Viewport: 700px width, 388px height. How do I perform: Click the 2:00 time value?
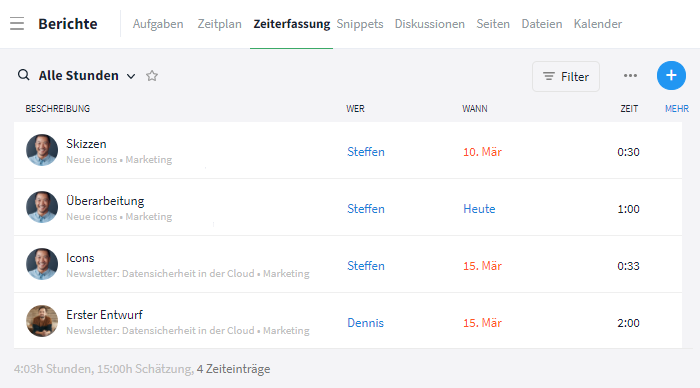[x=628, y=323]
